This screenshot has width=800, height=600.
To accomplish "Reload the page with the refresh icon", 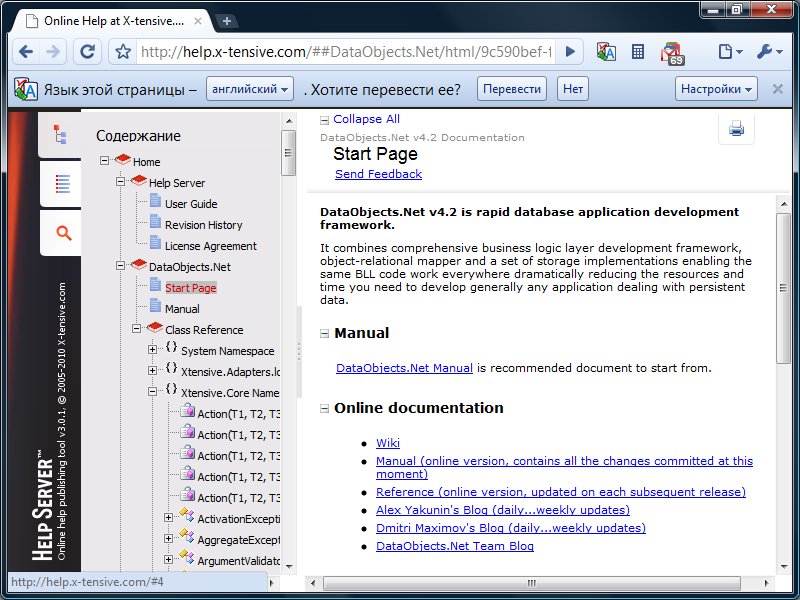I will click(x=87, y=52).
